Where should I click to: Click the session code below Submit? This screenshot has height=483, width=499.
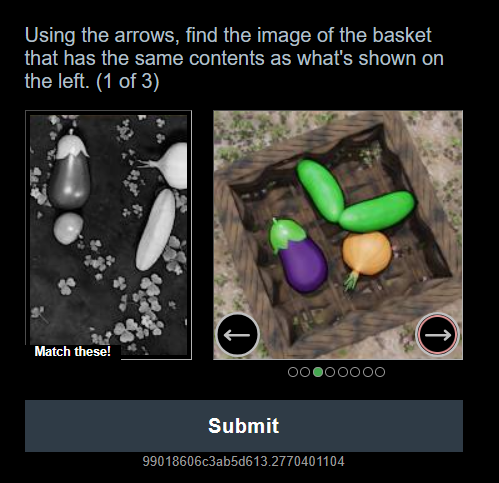tap(243, 461)
